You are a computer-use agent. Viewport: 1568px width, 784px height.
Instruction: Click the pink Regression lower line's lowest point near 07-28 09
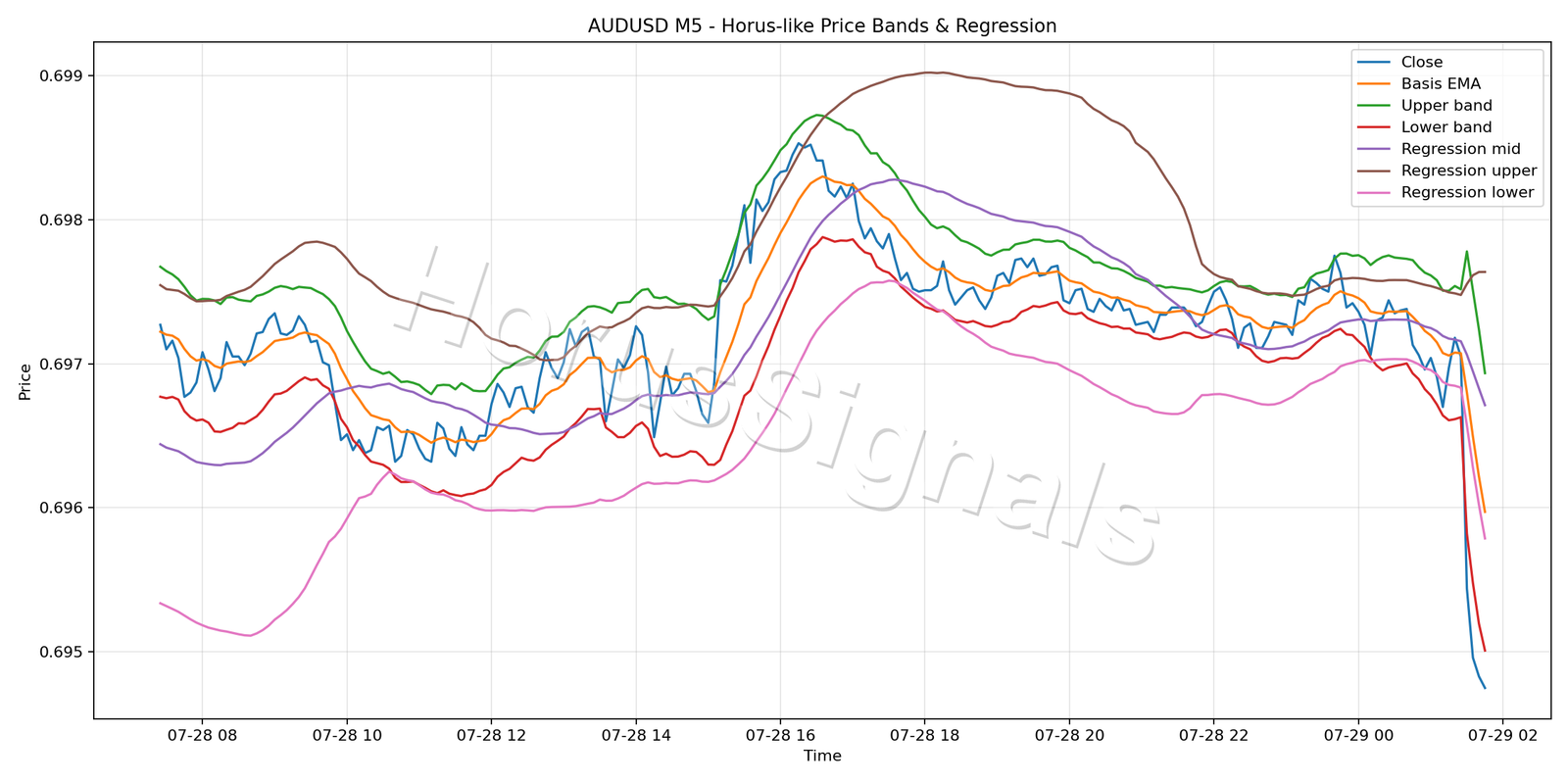point(250,636)
